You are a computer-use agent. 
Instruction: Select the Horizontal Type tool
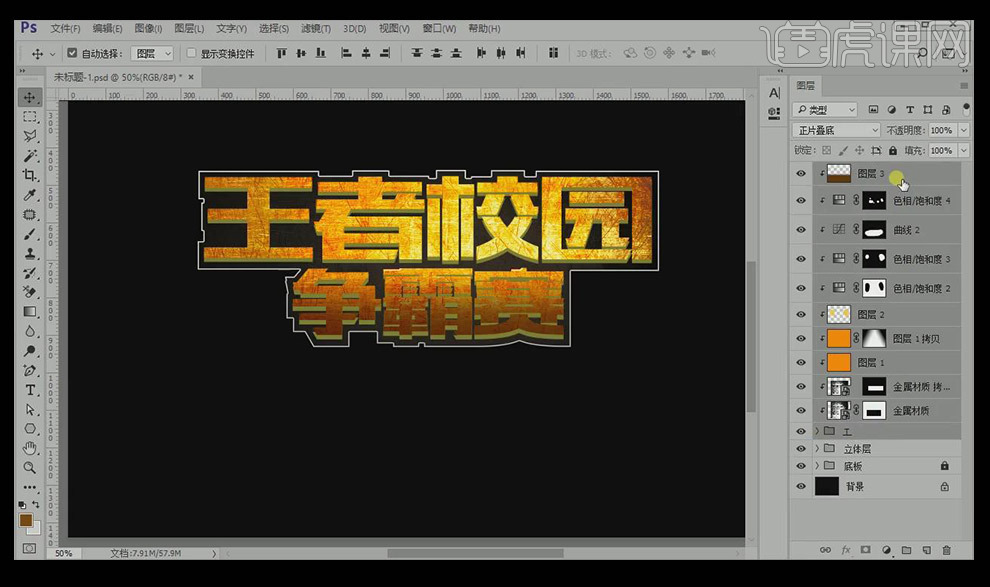[x=30, y=390]
